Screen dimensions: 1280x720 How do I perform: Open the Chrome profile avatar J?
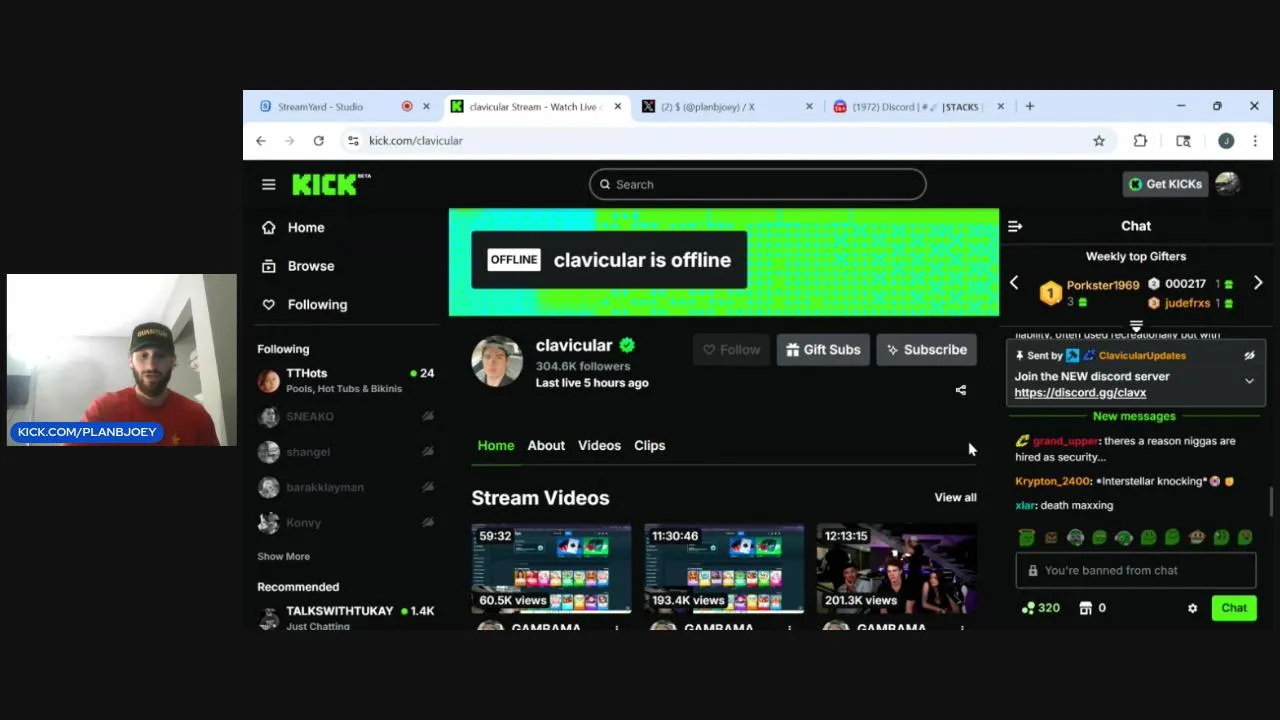(1226, 141)
